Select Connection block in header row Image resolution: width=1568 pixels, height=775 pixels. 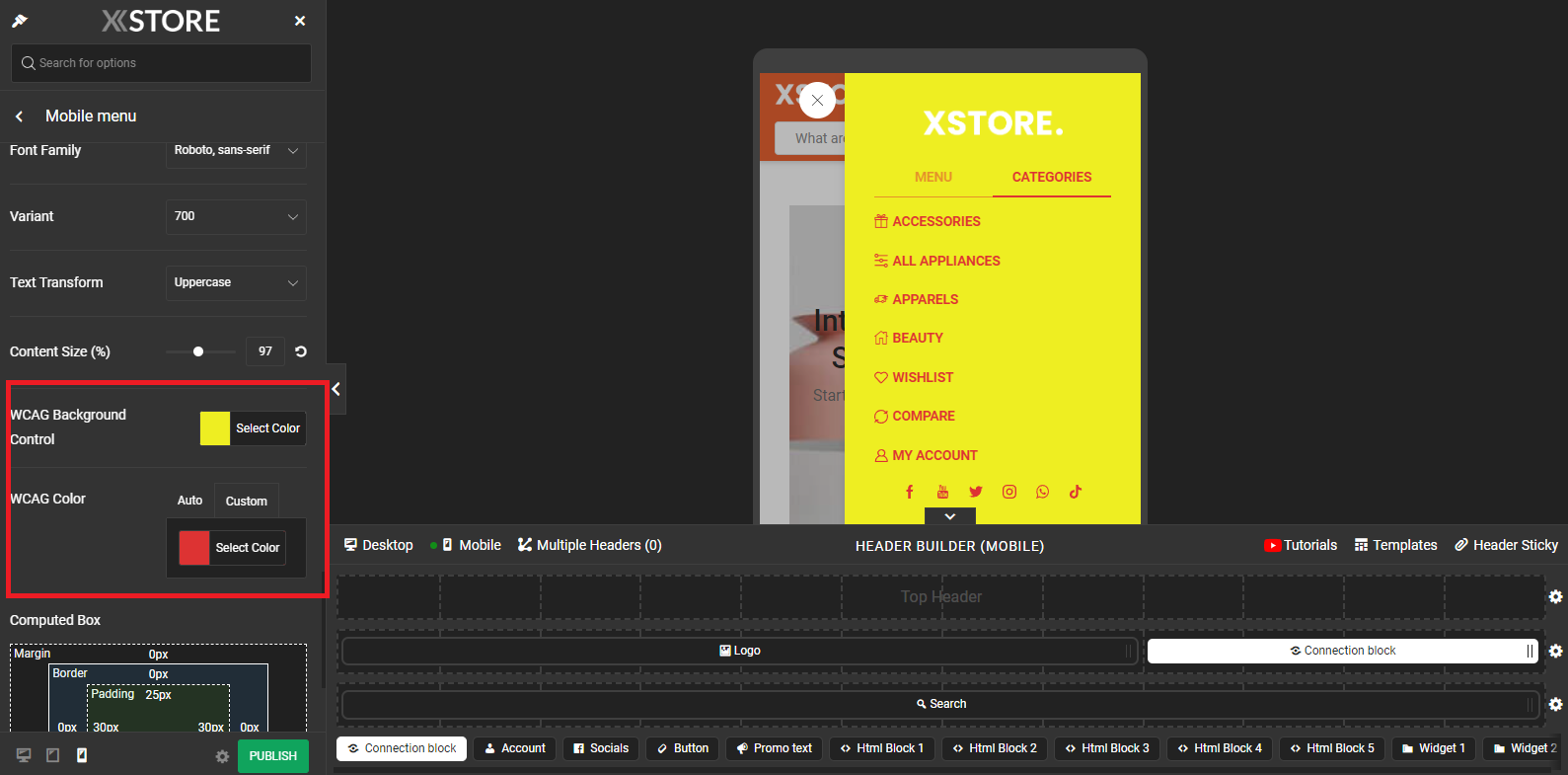click(1342, 651)
